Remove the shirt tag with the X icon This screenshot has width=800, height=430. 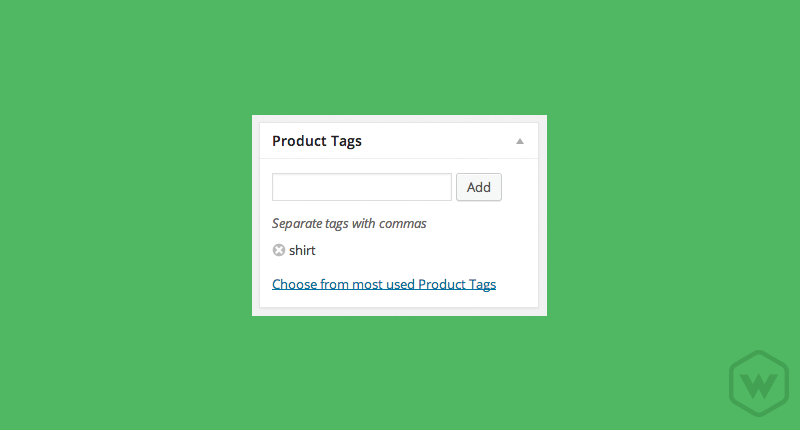click(x=279, y=250)
